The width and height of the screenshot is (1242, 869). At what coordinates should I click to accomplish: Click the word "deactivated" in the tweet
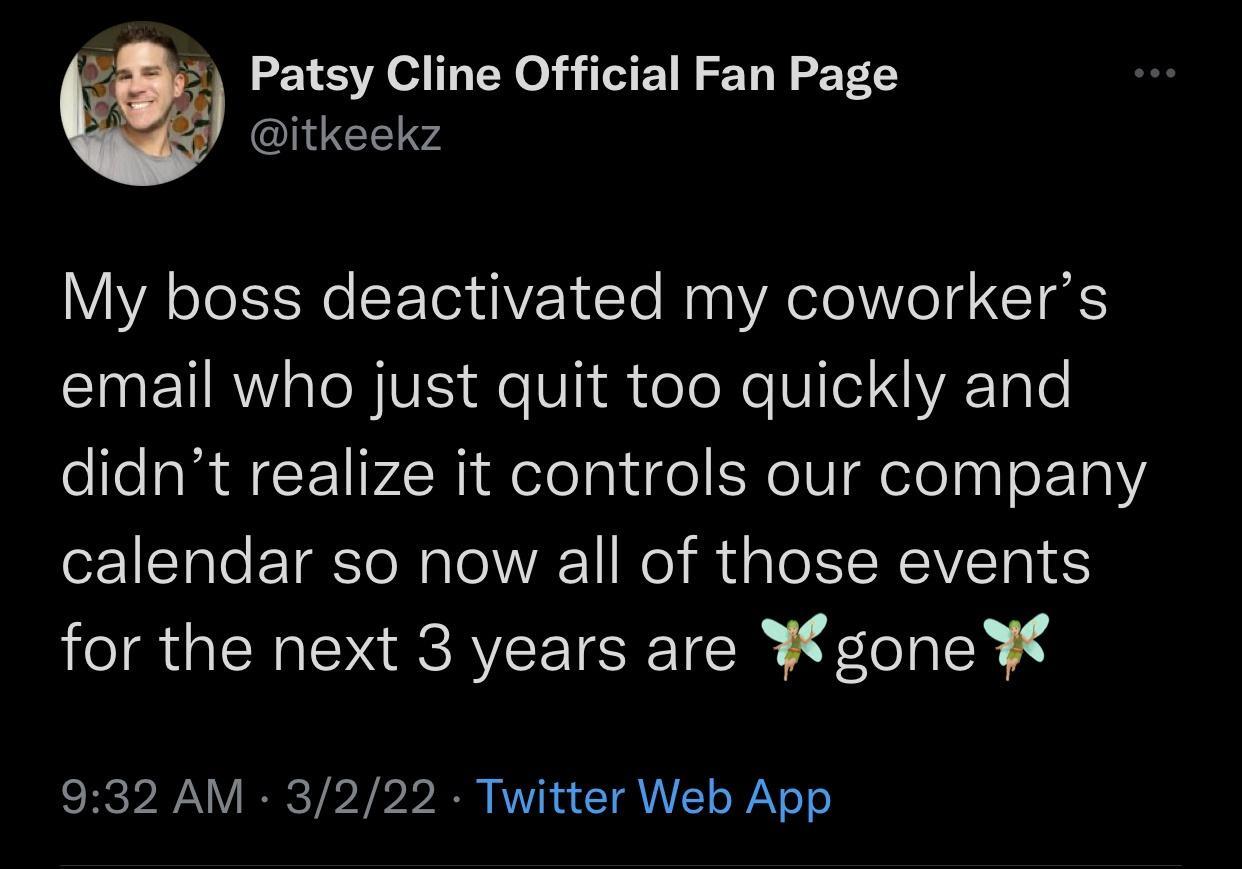click(x=491, y=299)
